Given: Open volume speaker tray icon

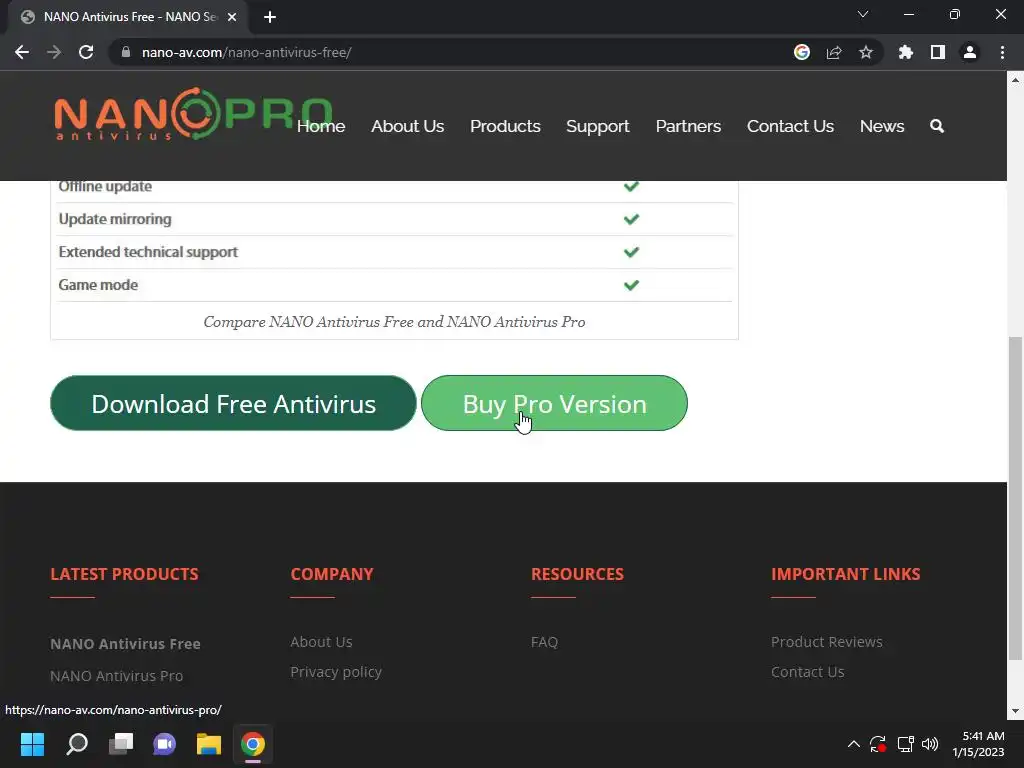Looking at the screenshot, I should tap(930, 744).
